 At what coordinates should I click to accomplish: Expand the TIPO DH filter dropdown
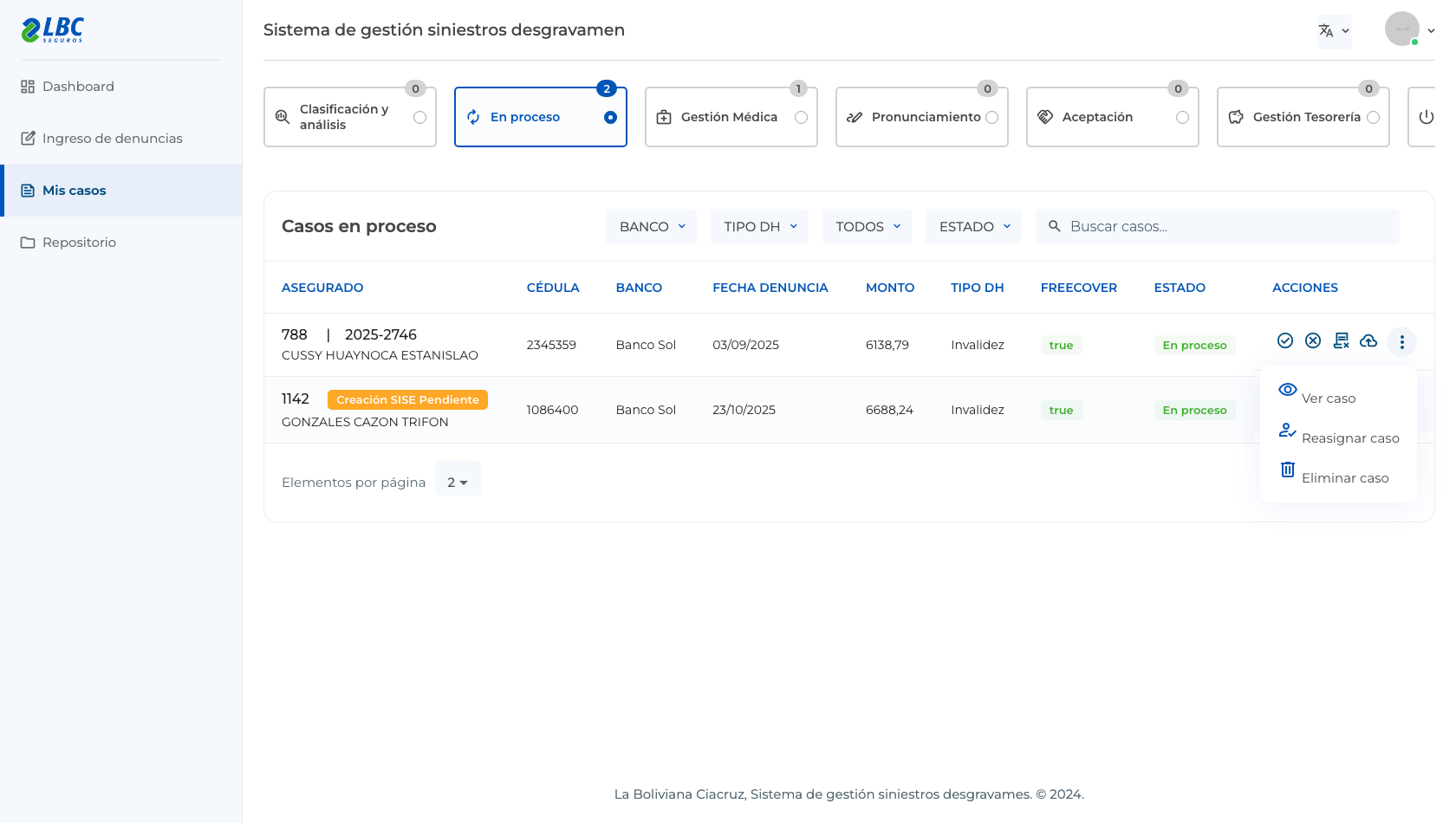759,226
